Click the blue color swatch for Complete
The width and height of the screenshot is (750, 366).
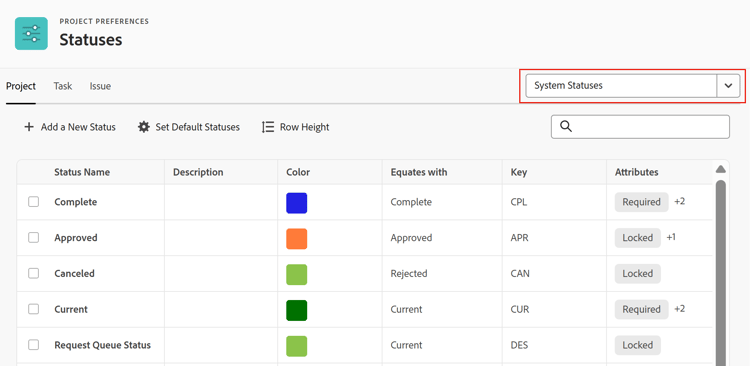click(297, 203)
